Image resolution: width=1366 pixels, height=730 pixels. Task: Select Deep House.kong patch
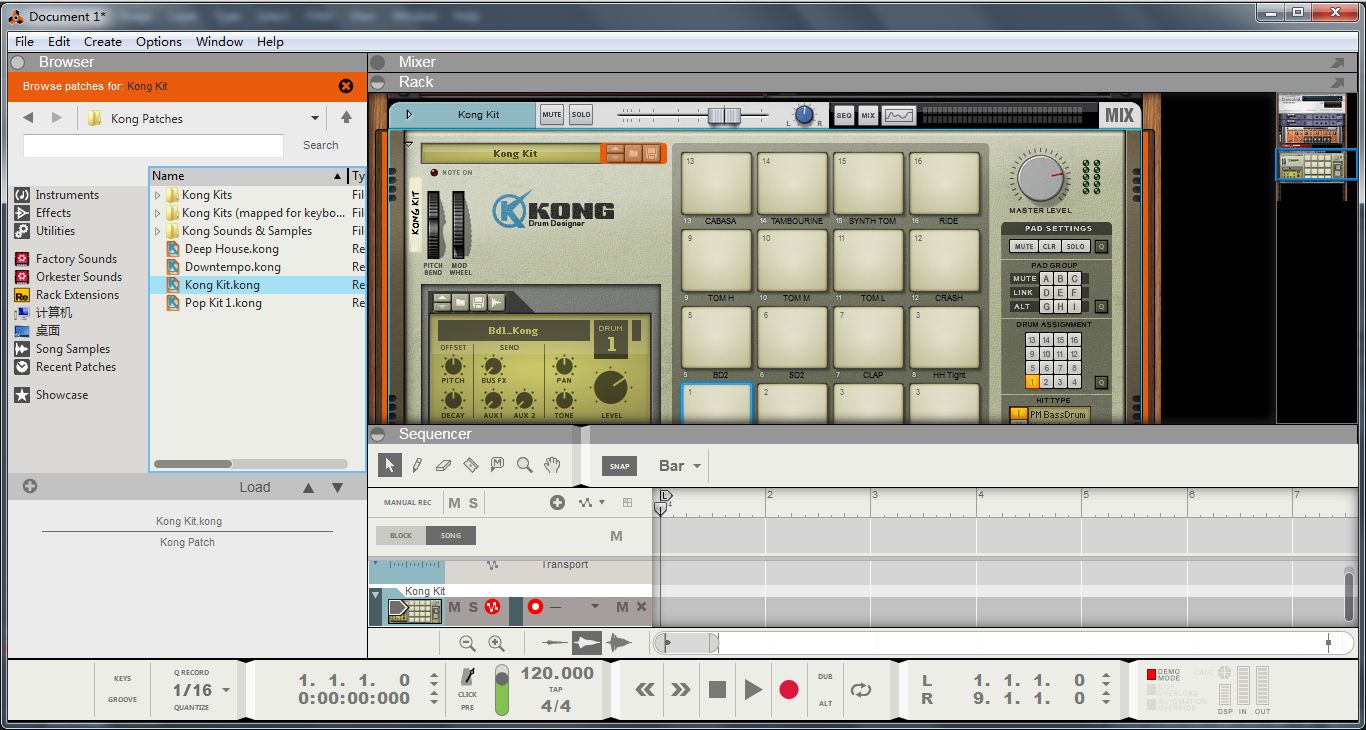click(x=232, y=249)
